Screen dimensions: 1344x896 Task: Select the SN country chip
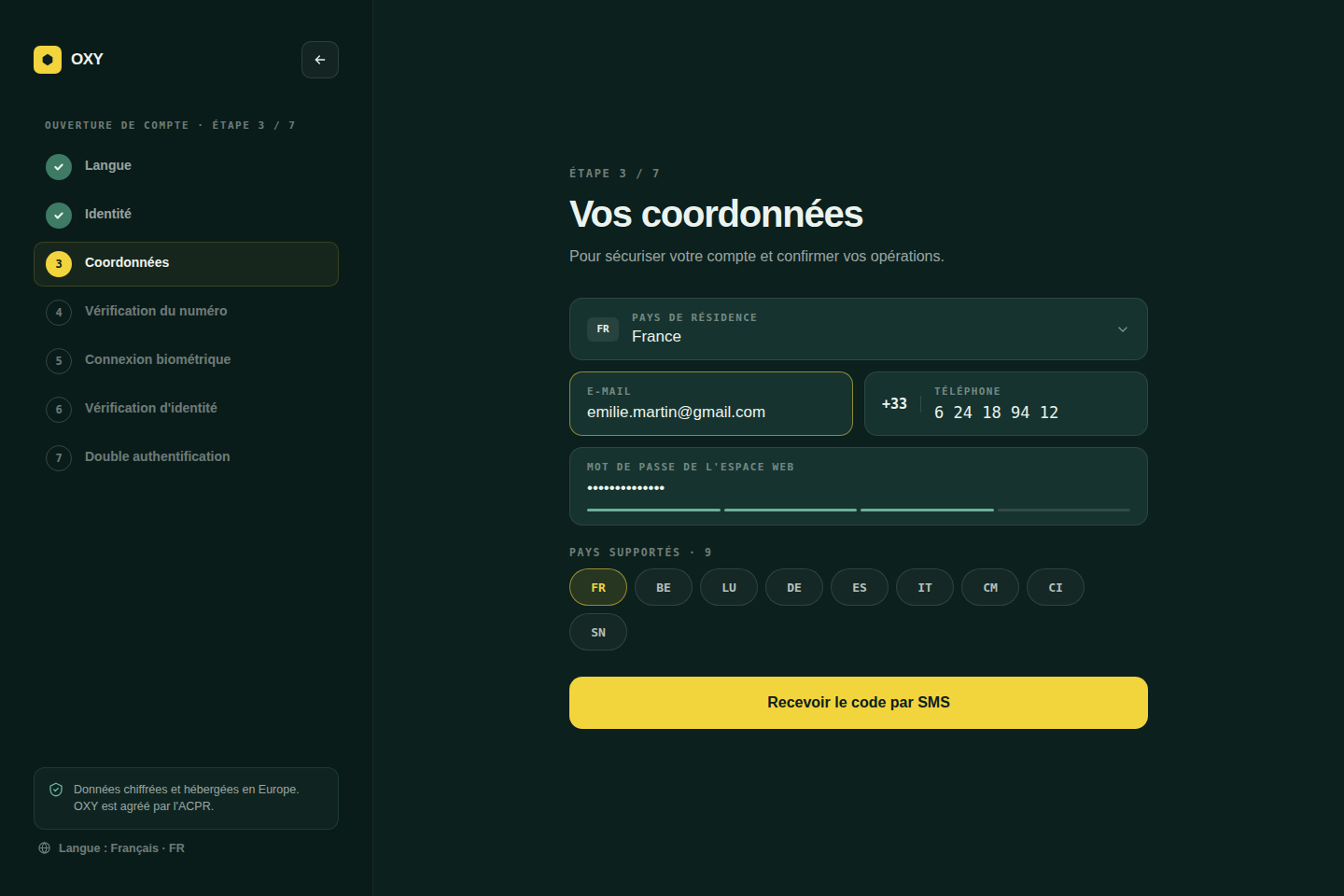[598, 632]
